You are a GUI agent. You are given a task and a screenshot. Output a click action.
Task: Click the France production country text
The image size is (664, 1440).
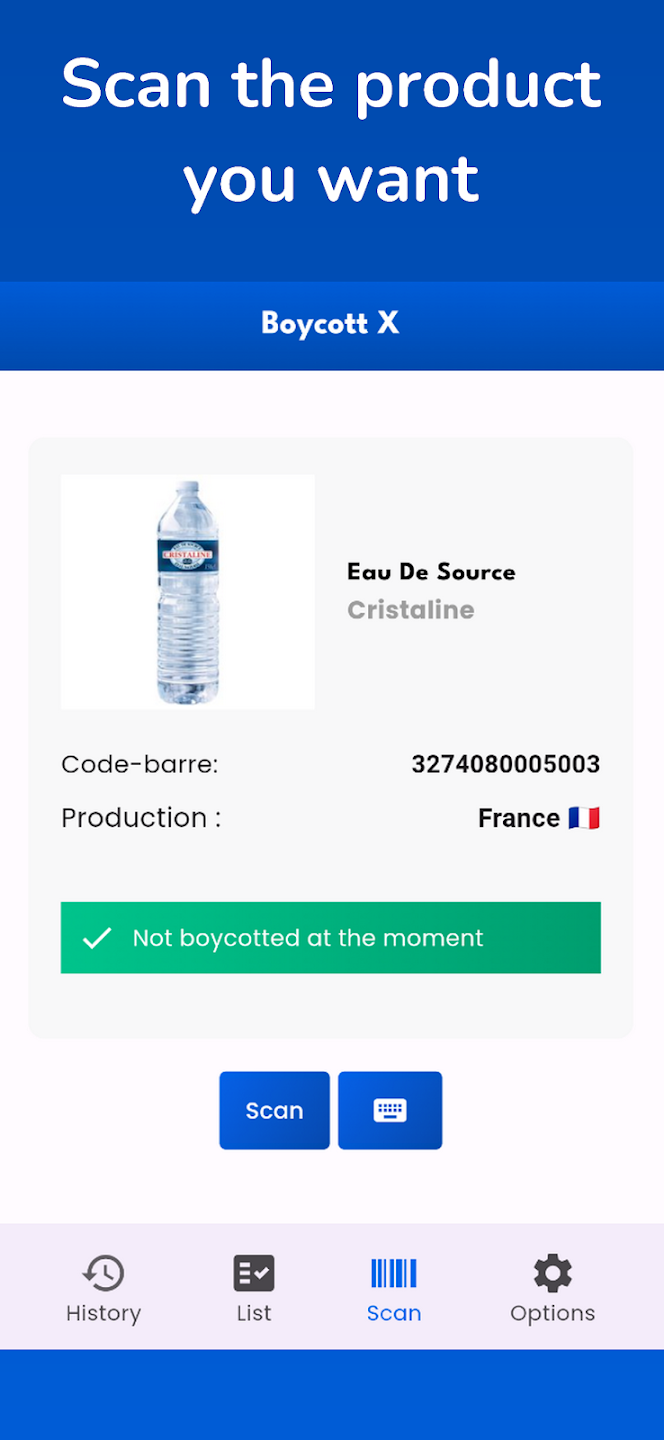518,818
